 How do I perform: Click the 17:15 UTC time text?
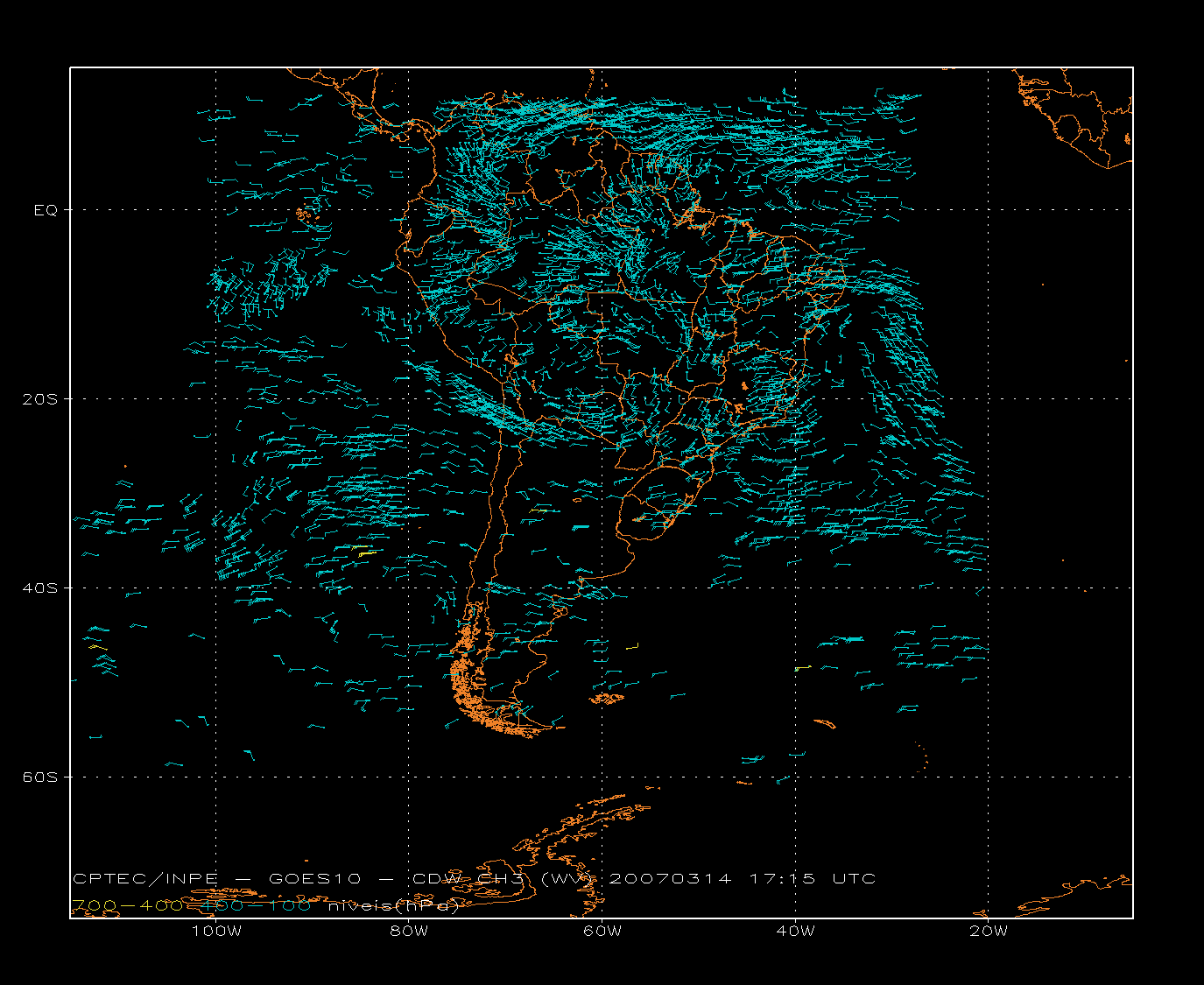[x=813, y=878]
